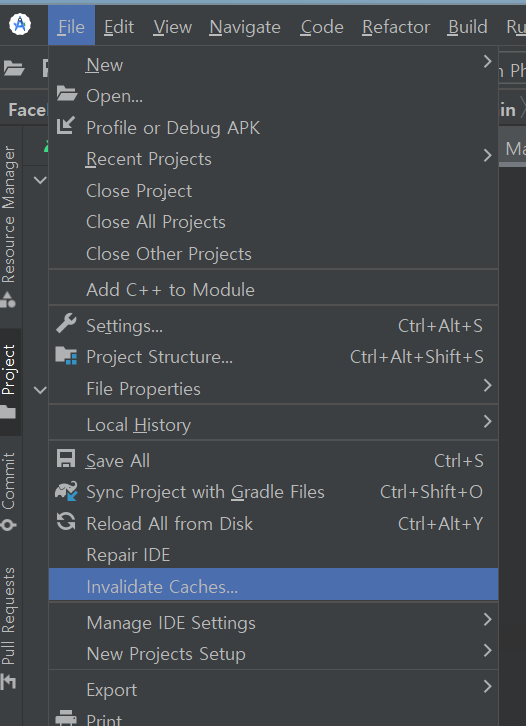This screenshot has height=726, width=526.
Task: Toggle the Commit tool window
Action: (8, 491)
